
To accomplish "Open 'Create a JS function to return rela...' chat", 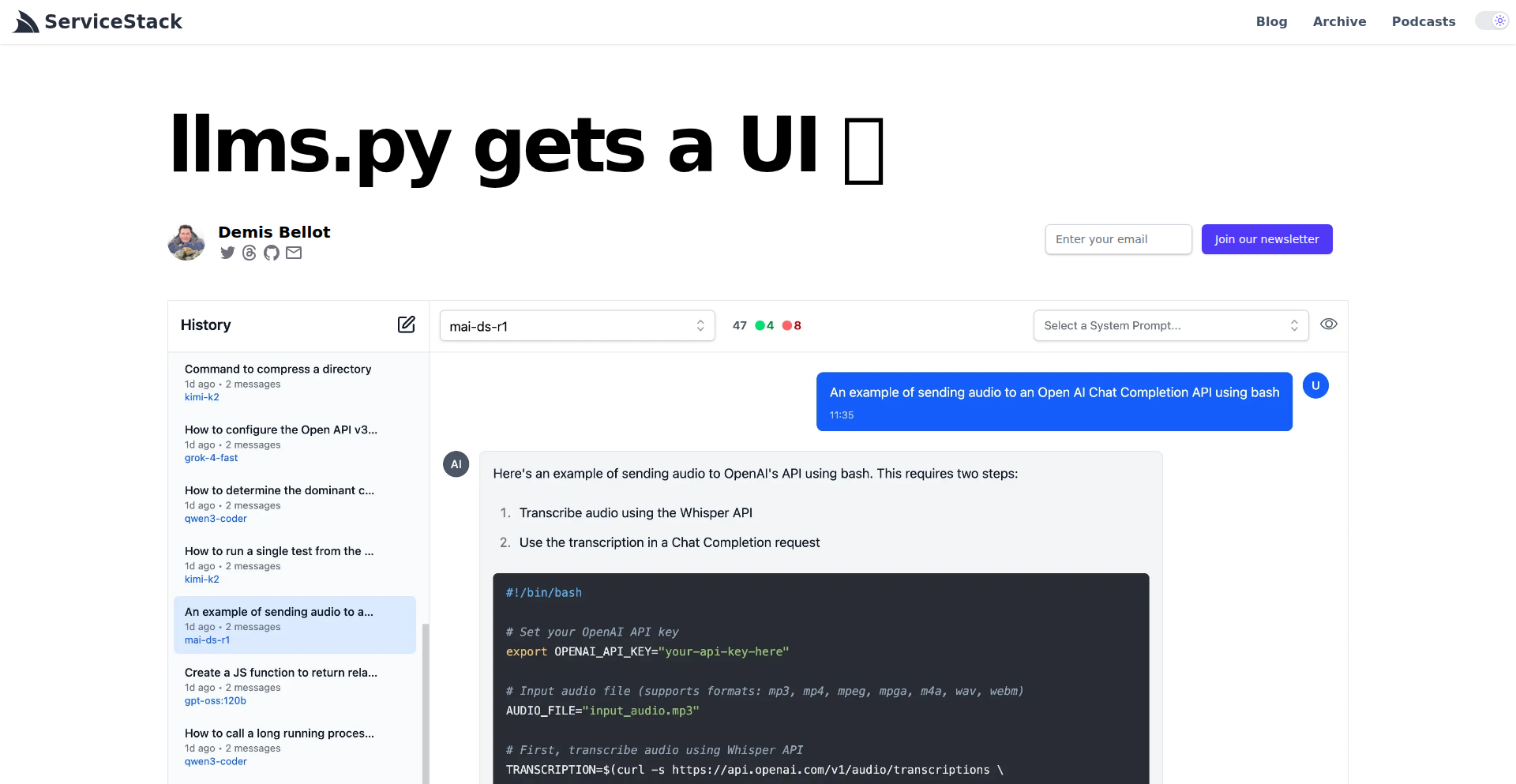I will 295,686.
